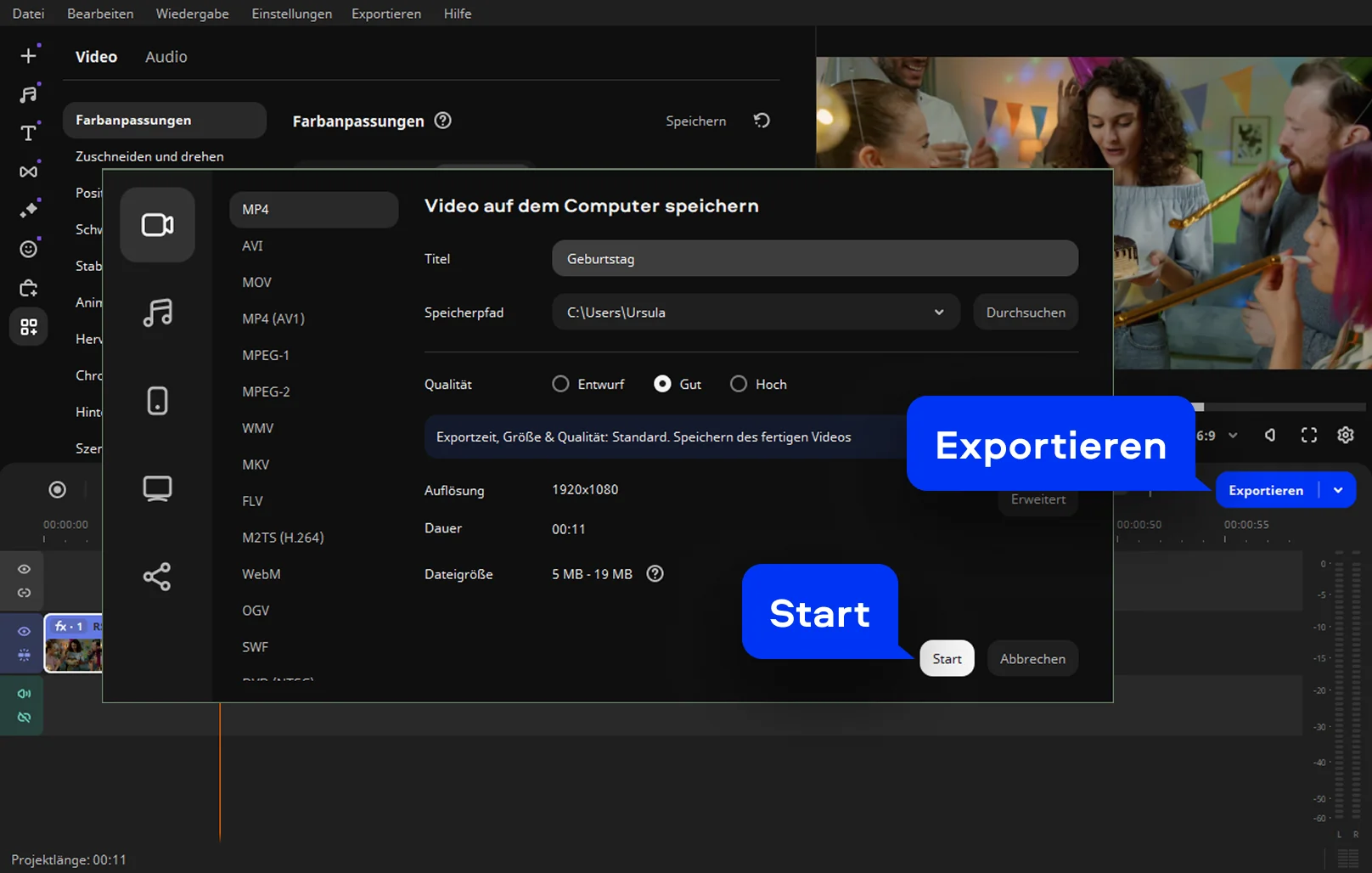Reset color adjustments with the undo arrow
This screenshot has width=1372, height=873.
point(762,121)
